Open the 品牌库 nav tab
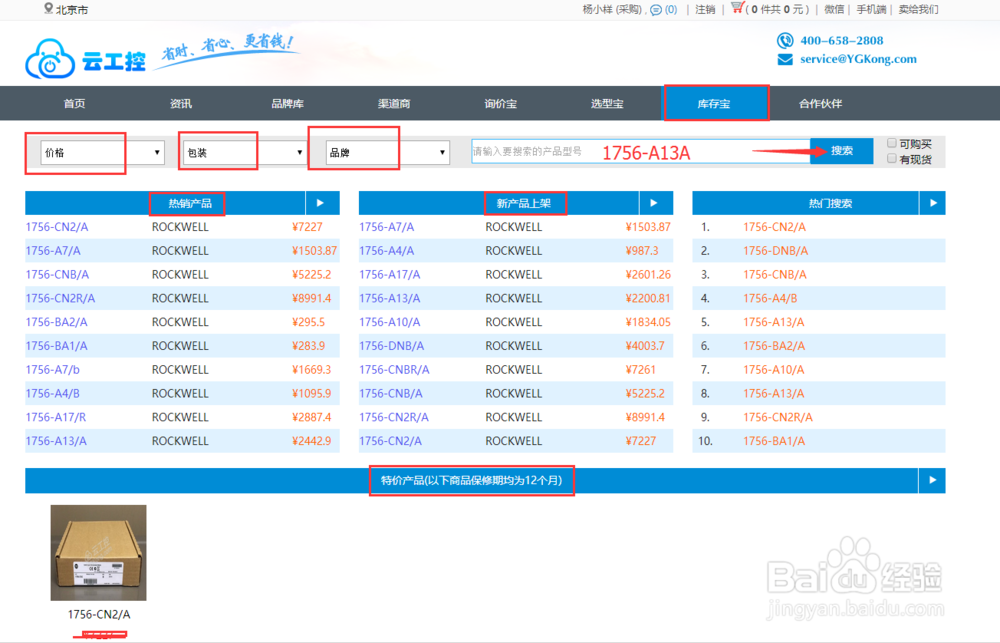Image resolution: width=1000 pixels, height=643 pixels. click(288, 103)
